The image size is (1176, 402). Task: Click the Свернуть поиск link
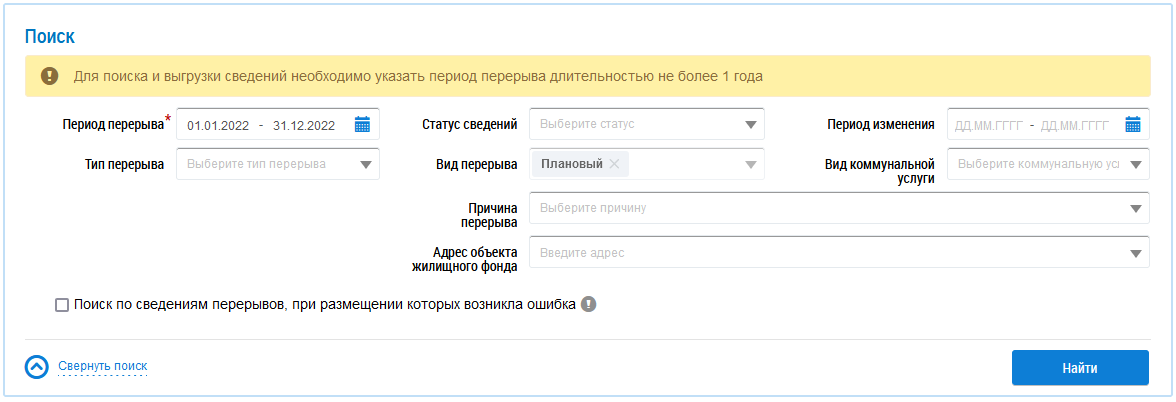102,367
